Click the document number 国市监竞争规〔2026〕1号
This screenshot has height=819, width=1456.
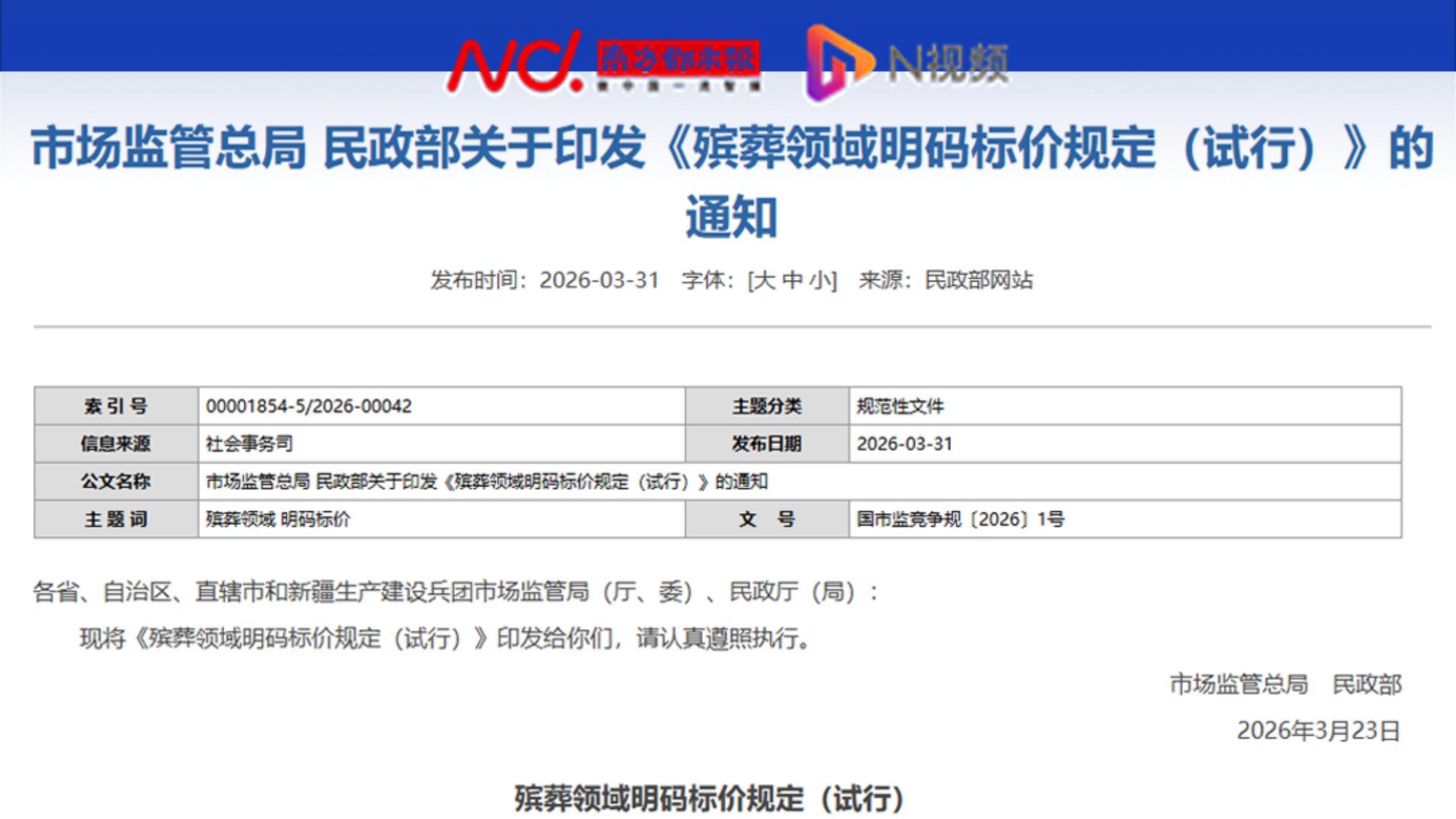click(x=960, y=519)
